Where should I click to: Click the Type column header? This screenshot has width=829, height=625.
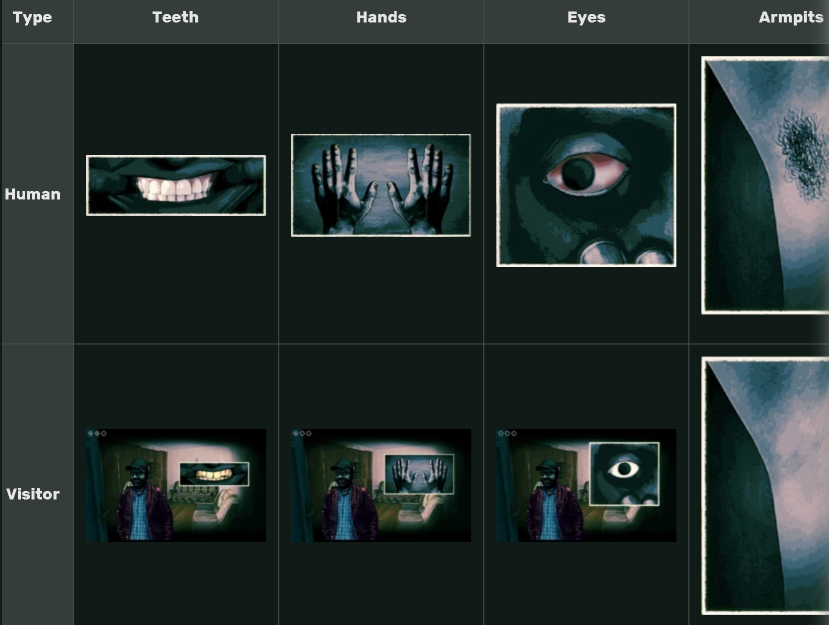tap(32, 17)
